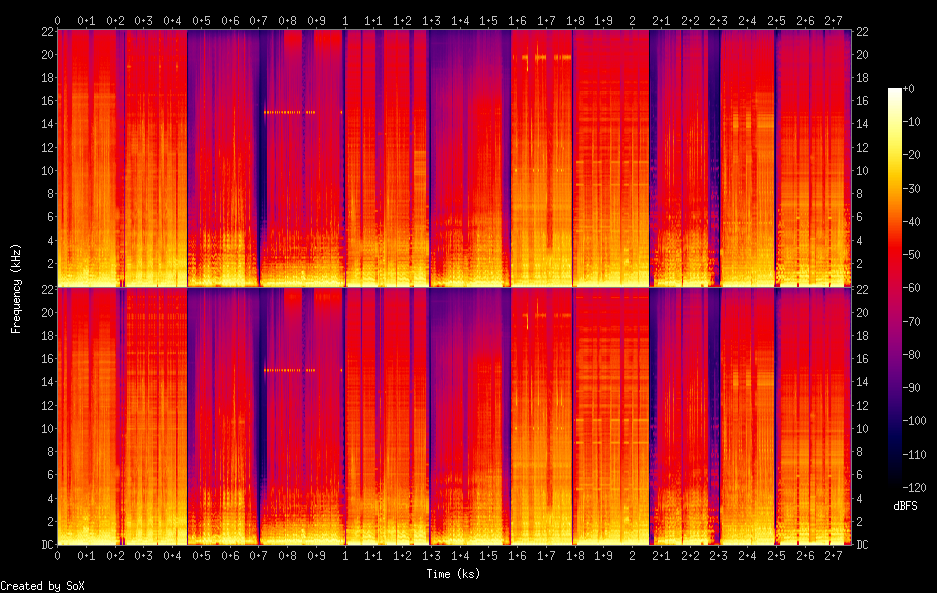Click the 15 kHz tone line in the lower channel

(x=290, y=370)
